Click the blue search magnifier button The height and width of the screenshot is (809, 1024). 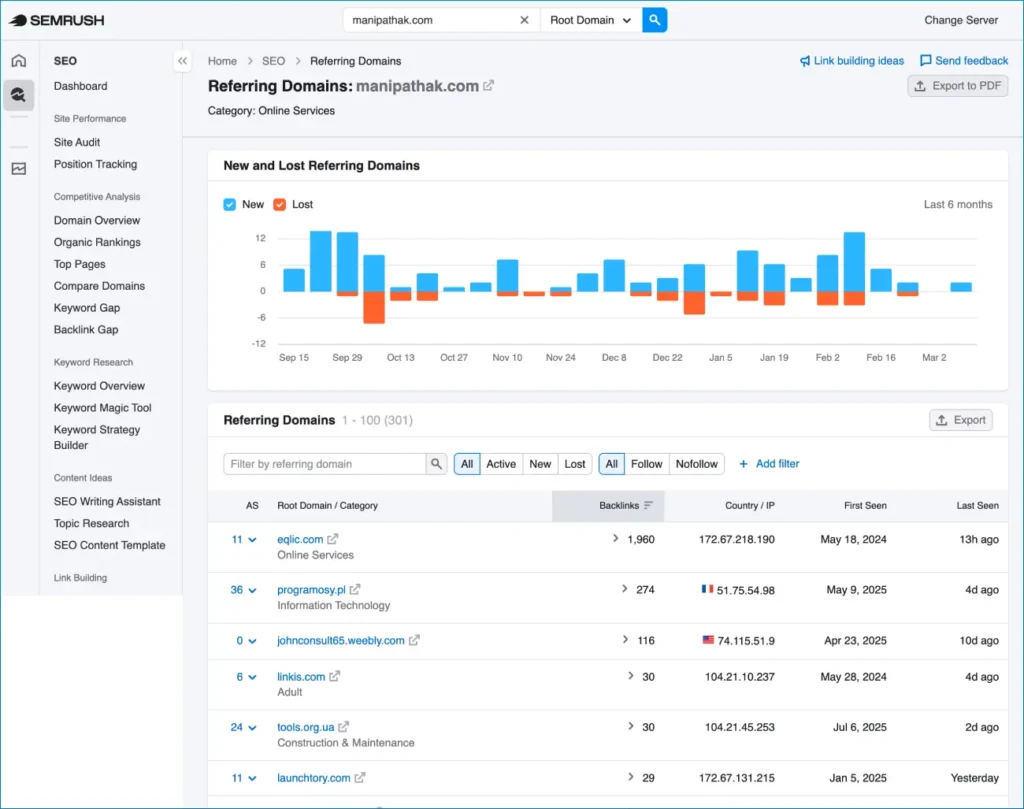pos(654,20)
